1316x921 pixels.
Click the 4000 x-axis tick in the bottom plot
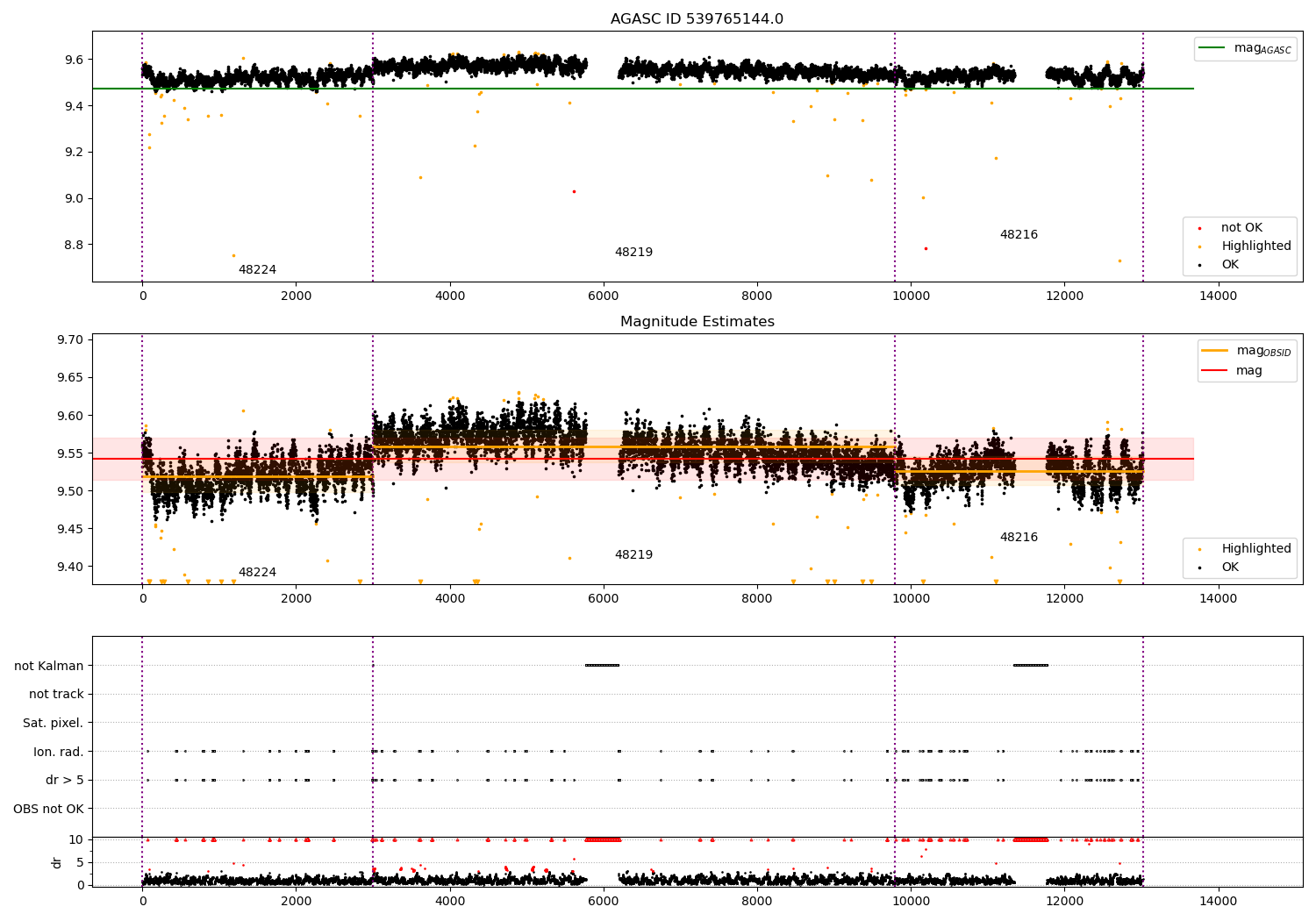click(450, 902)
